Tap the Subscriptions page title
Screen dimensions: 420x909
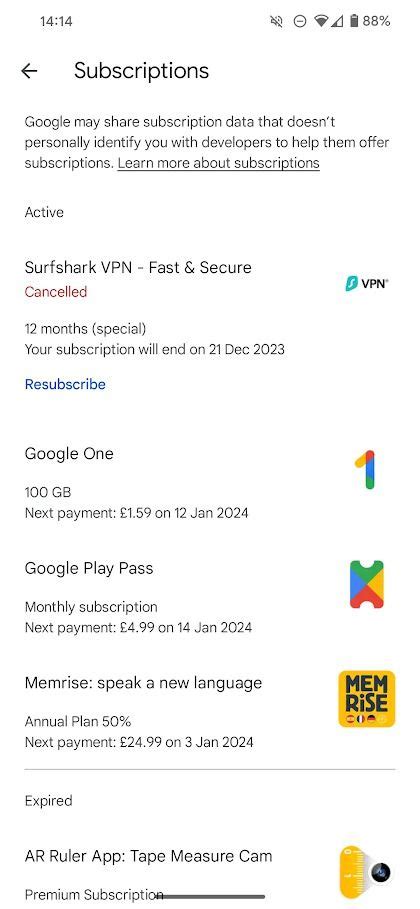[142, 71]
